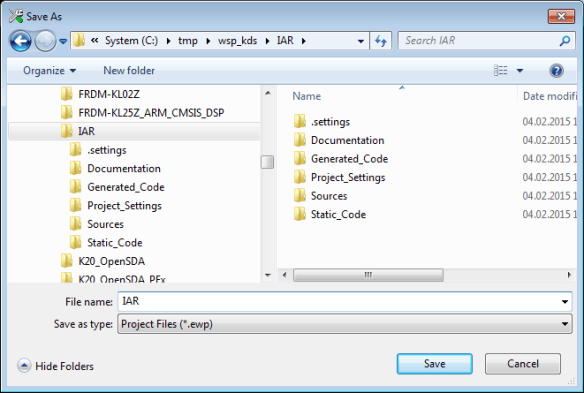This screenshot has width=584, height=393.
Task: Open the Organize menu
Action: click(50, 70)
